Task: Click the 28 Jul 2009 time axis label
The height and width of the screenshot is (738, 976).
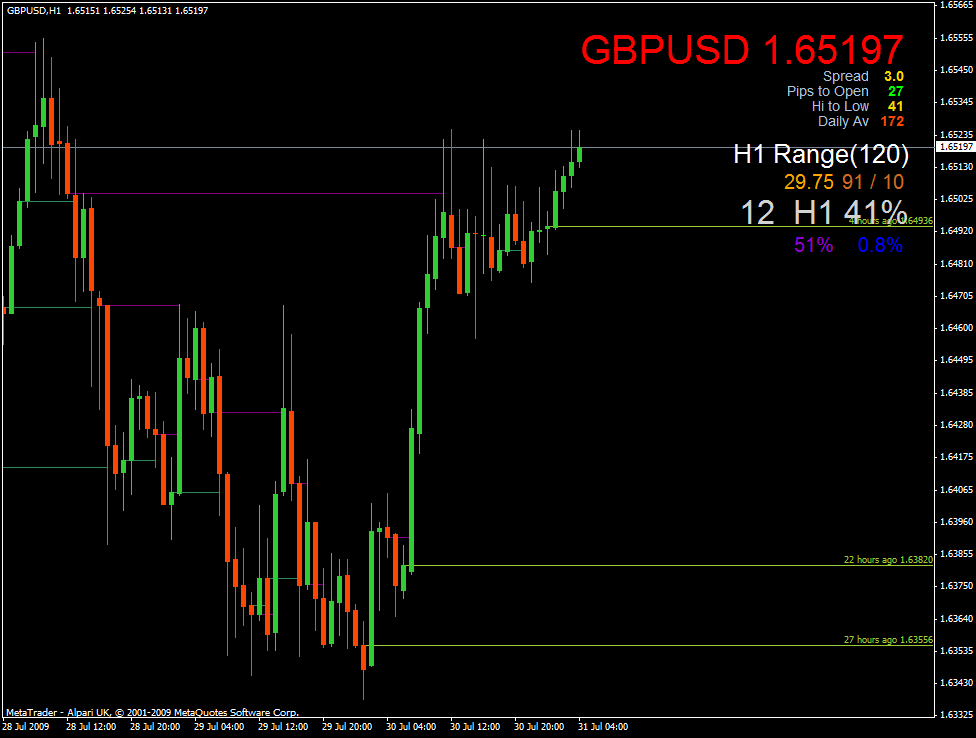Action: pyautogui.click(x=26, y=727)
